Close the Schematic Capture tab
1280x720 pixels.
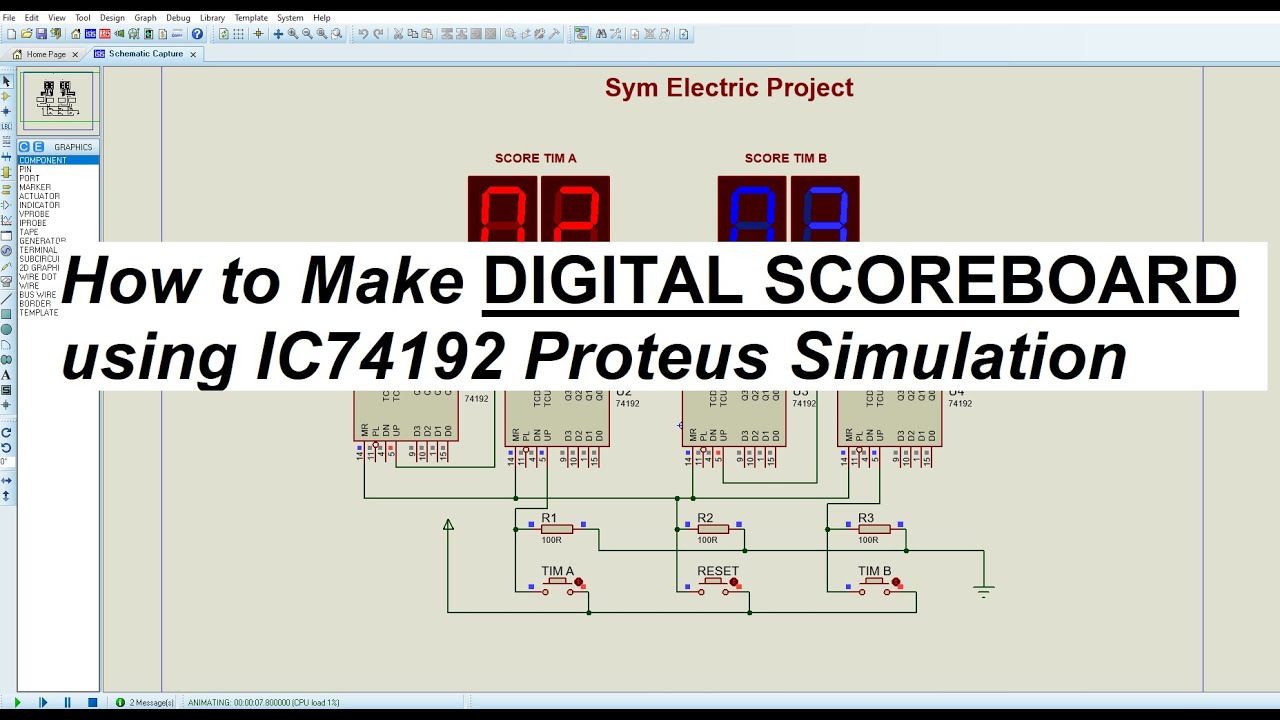point(193,54)
